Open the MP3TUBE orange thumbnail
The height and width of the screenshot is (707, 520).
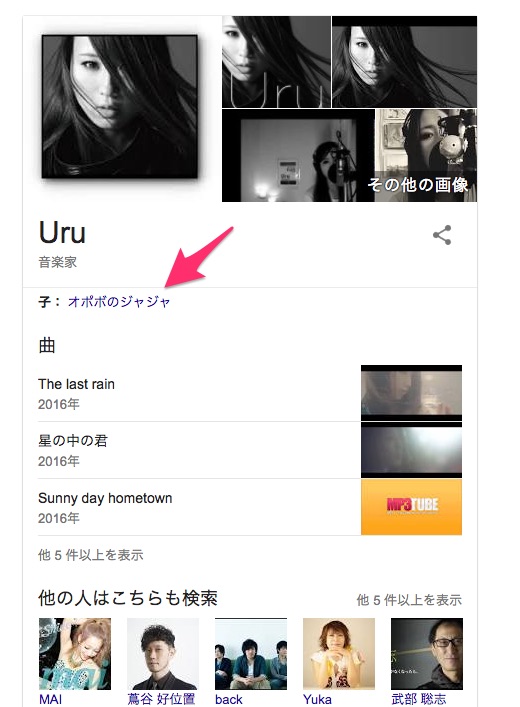411,507
